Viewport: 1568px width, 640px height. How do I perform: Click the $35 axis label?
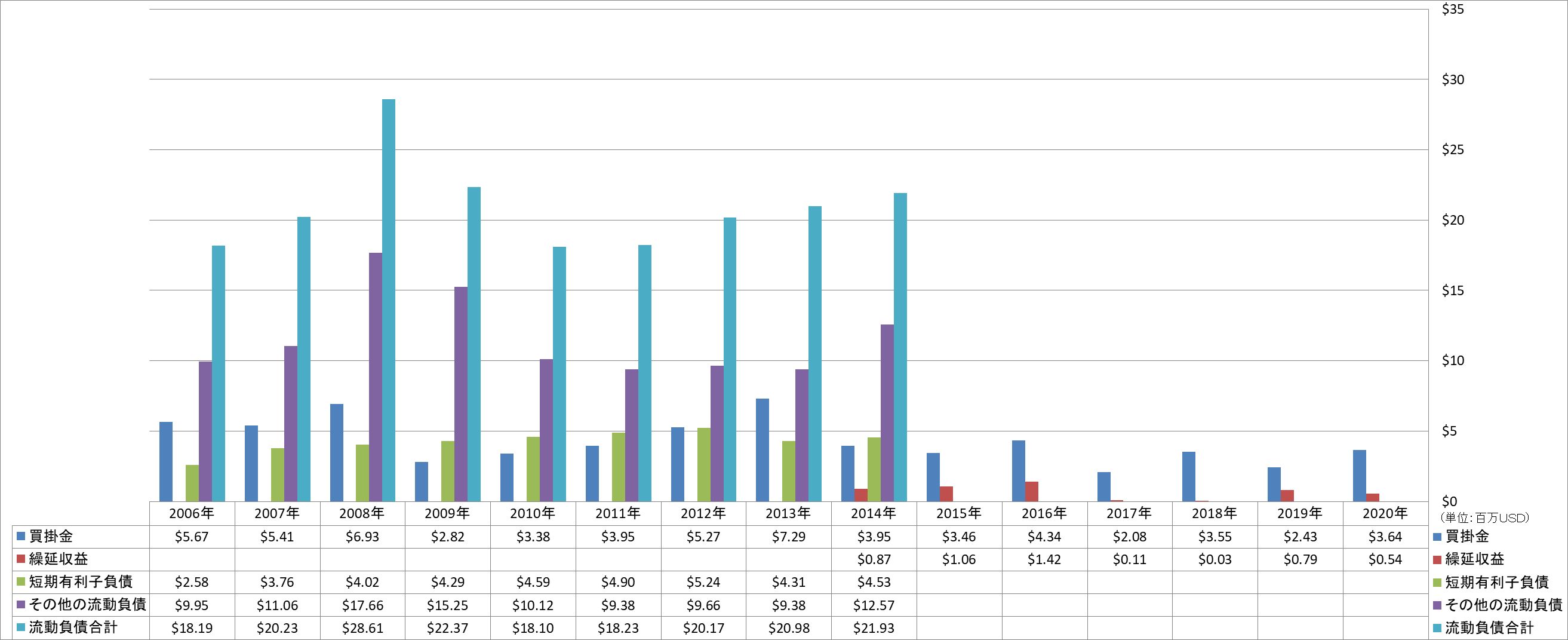(x=1453, y=9)
